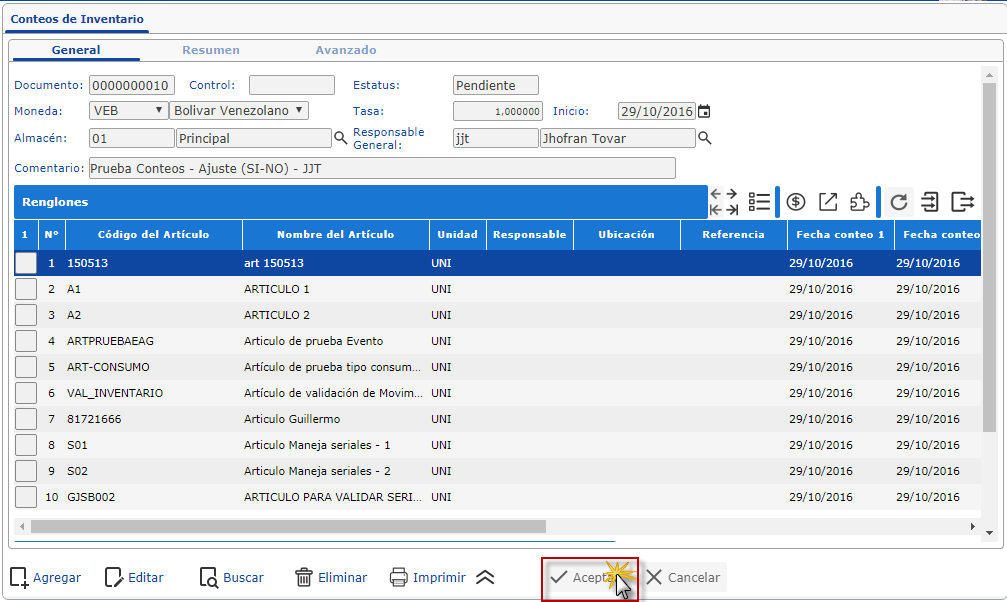Click the dollar sign cost icon
Image resolution: width=1007 pixels, height=602 pixels.
[x=796, y=202]
